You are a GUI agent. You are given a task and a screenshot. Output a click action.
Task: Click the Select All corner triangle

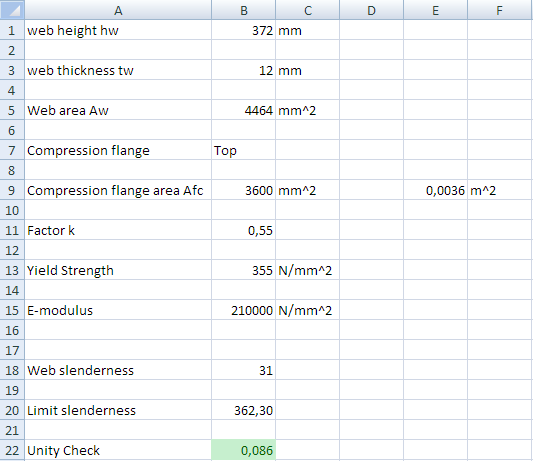[x=12, y=10]
